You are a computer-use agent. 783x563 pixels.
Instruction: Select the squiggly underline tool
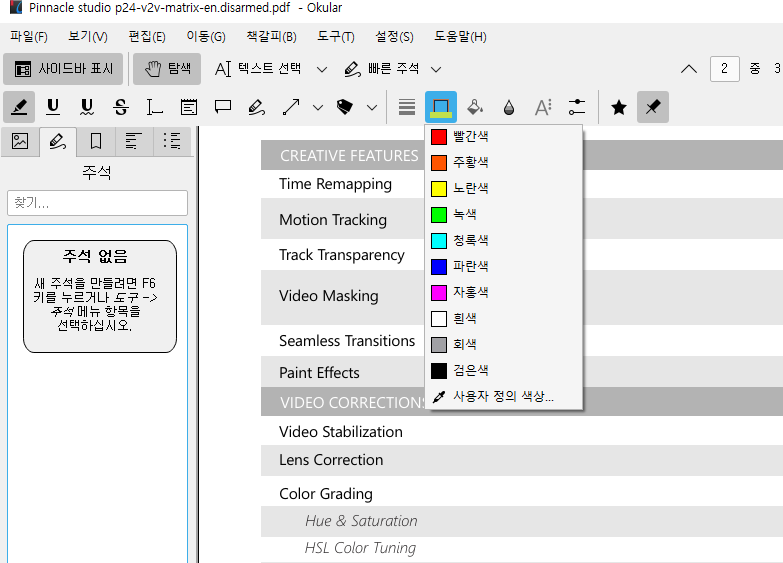[87, 107]
